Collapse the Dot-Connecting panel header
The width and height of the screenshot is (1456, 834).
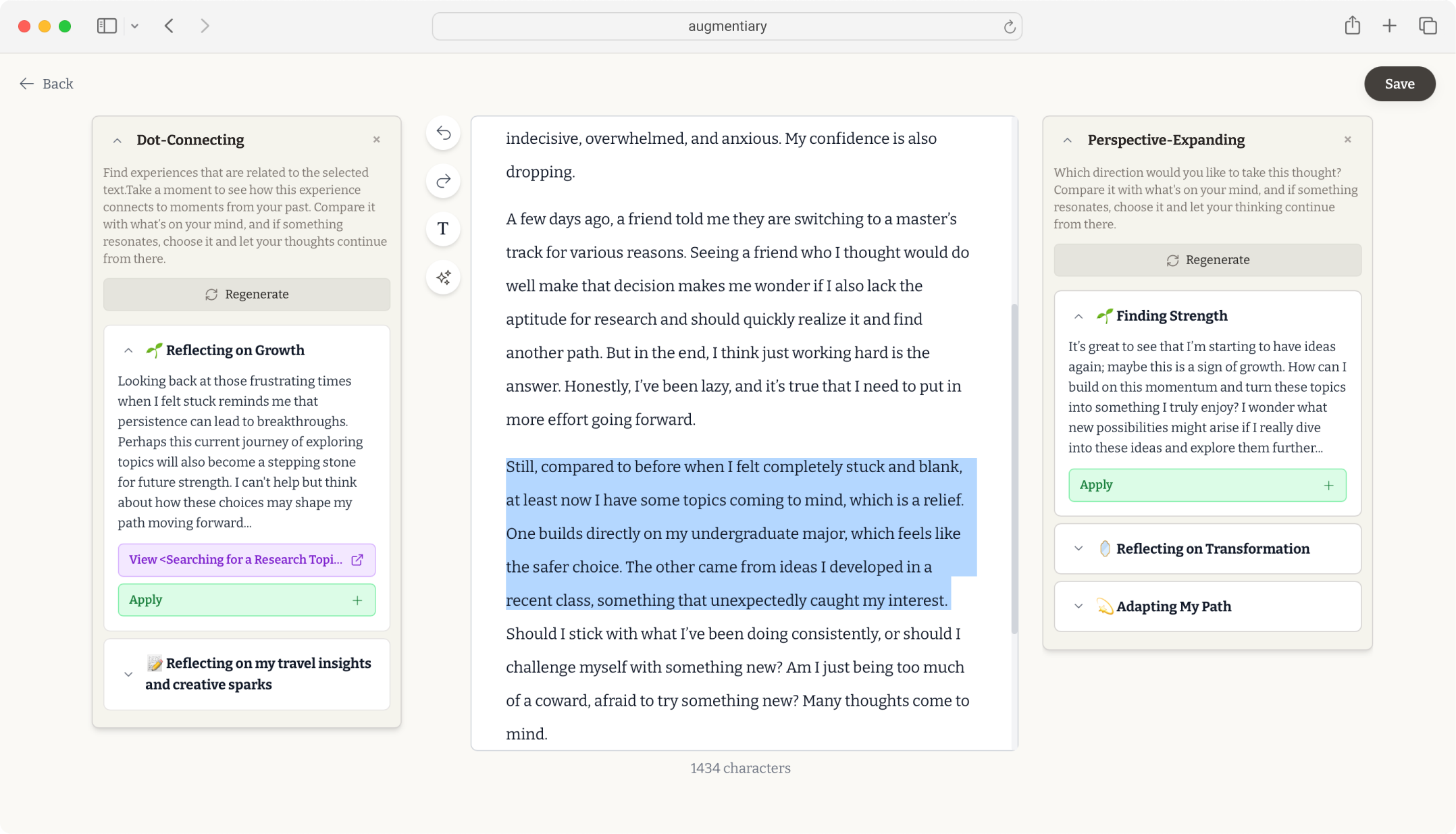(x=118, y=140)
